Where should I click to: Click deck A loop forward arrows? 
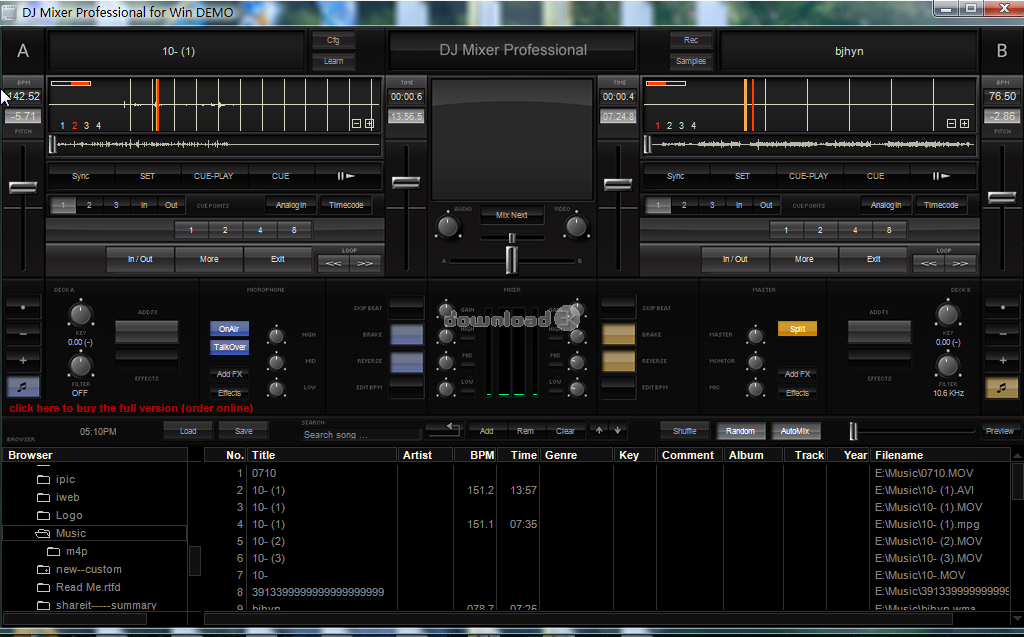coord(365,263)
